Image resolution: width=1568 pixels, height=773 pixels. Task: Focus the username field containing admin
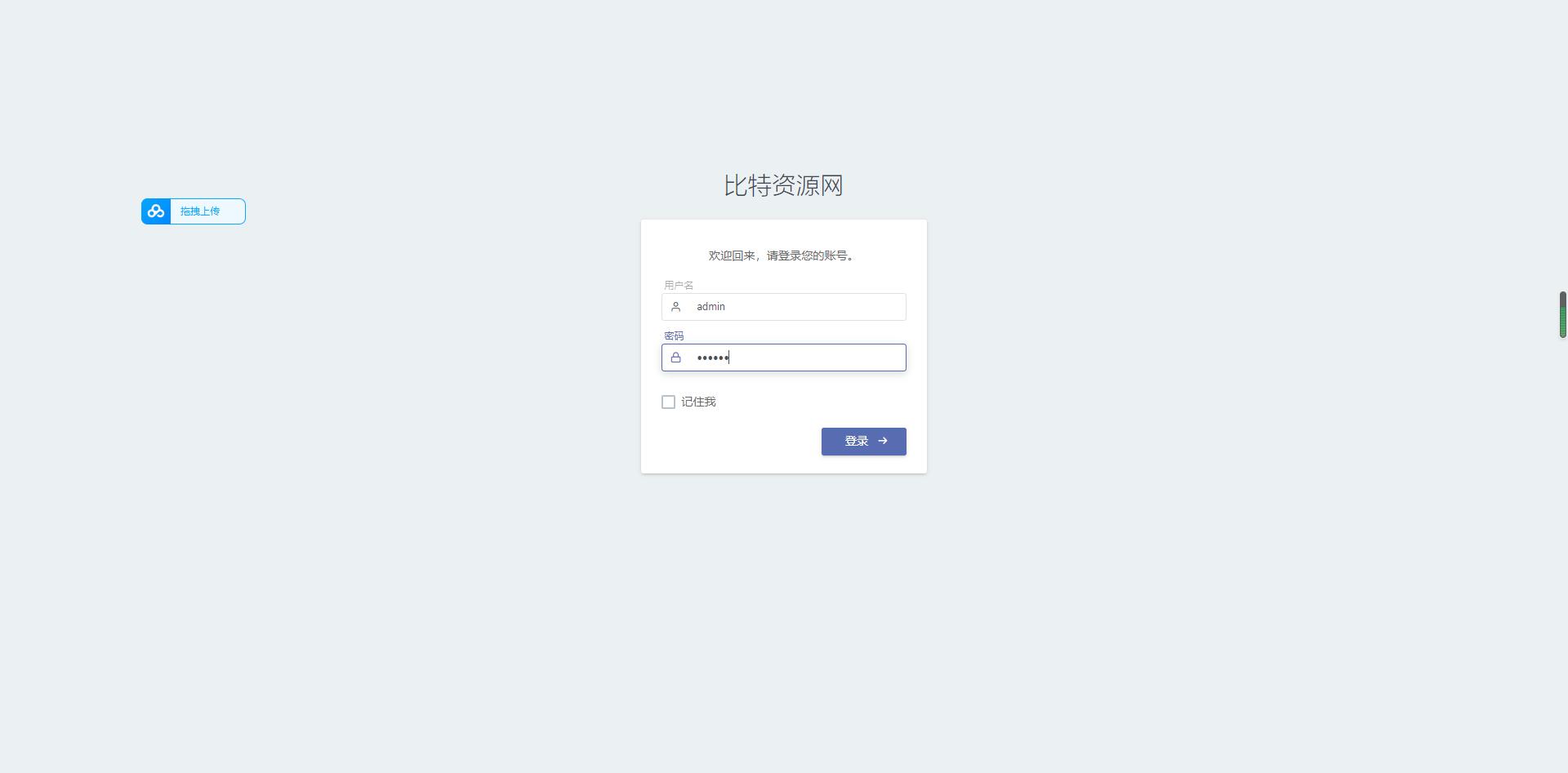coord(784,307)
